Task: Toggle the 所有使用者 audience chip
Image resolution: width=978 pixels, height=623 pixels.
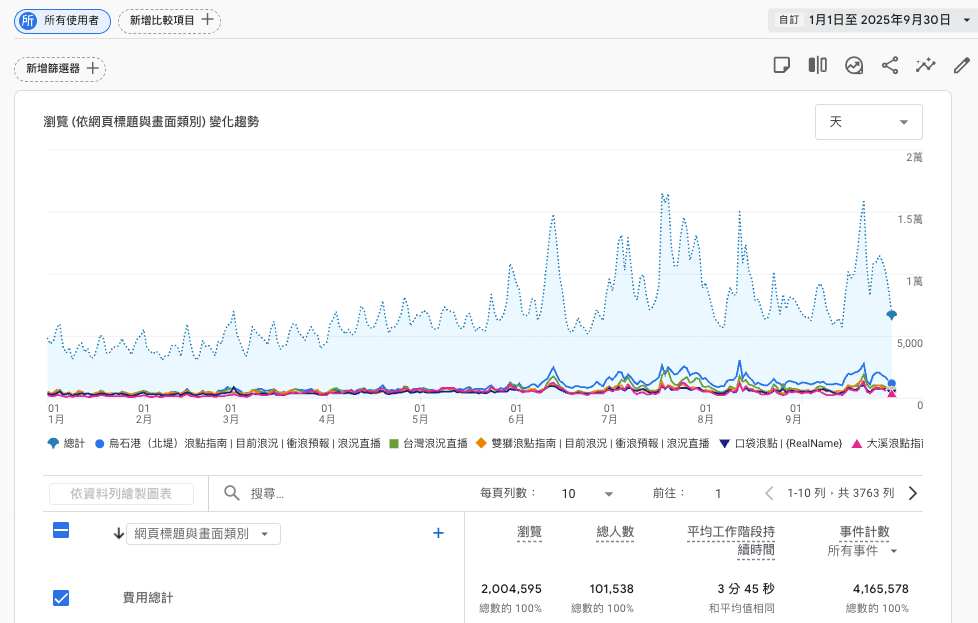Action: click(x=62, y=21)
